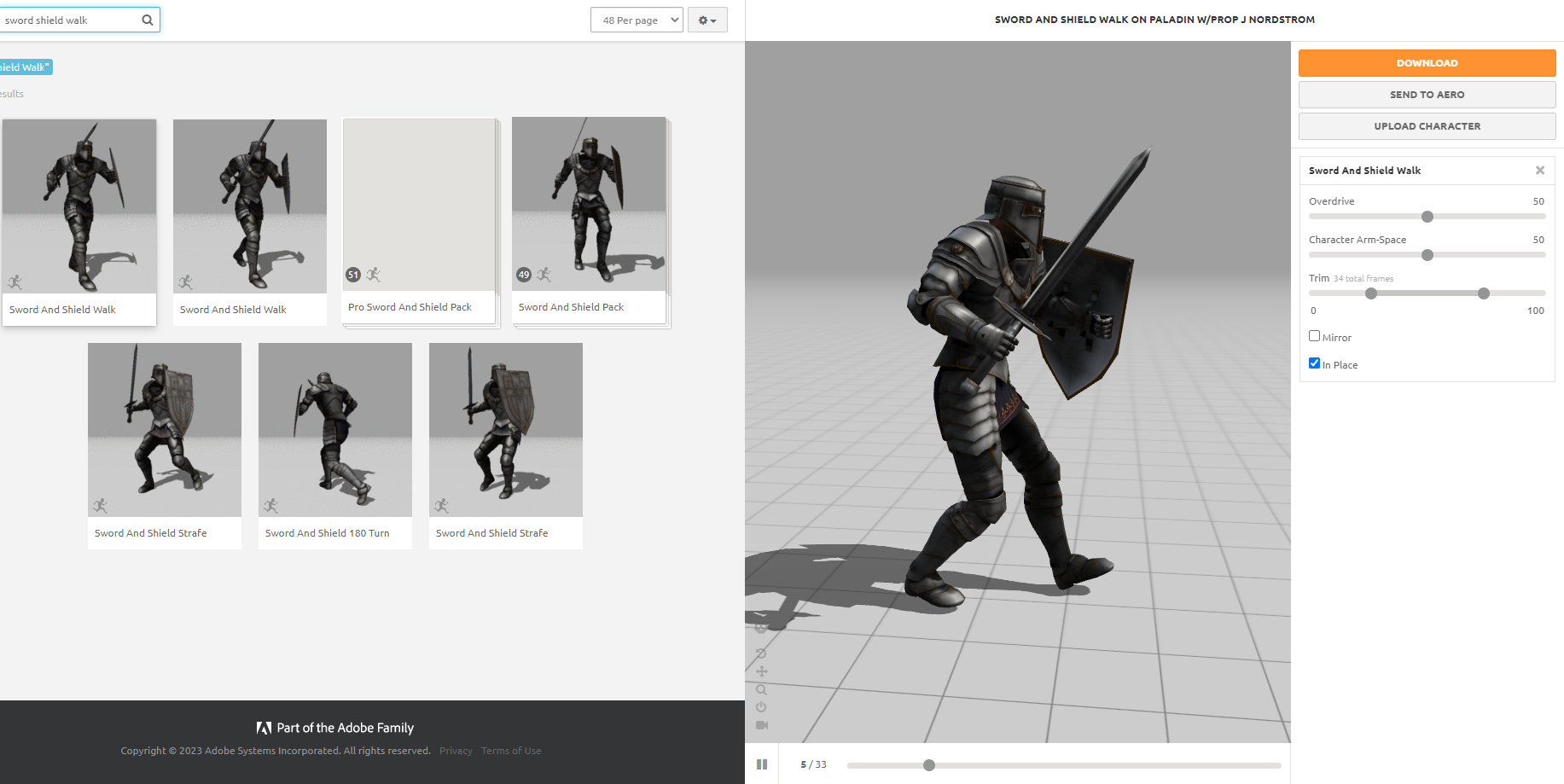This screenshot has width=1564, height=784.
Task: Click the running-figure icon on the first Sword And Shield Walk thumbnail
Action: pyautogui.click(x=15, y=282)
